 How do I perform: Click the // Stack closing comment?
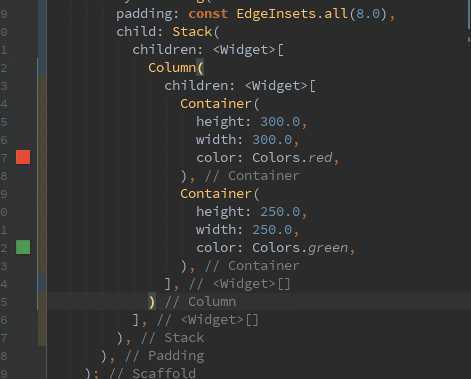pos(172,338)
